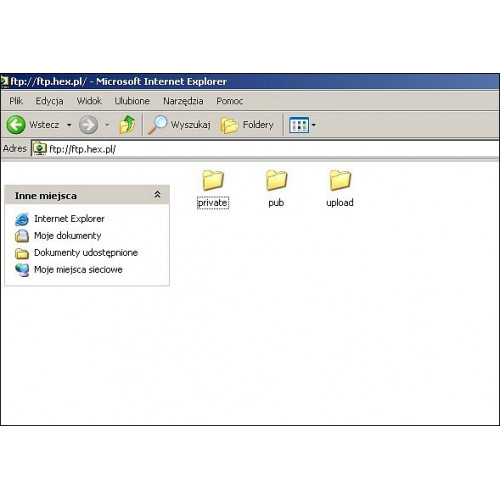
Task: Select the pub folder
Action: [x=276, y=189]
